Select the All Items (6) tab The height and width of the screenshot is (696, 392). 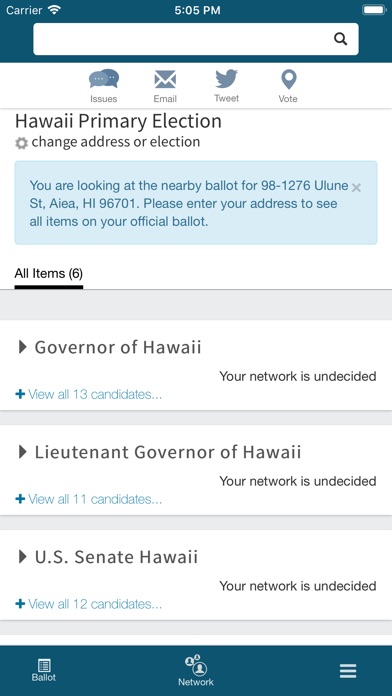49,273
